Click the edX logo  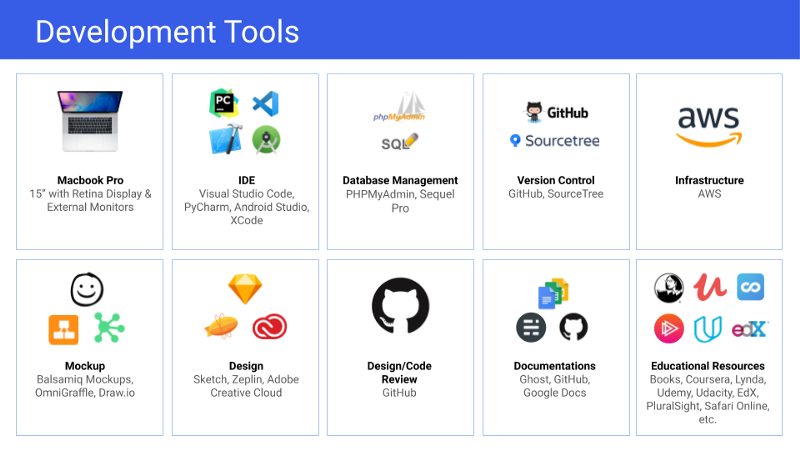pyautogui.click(x=749, y=329)
